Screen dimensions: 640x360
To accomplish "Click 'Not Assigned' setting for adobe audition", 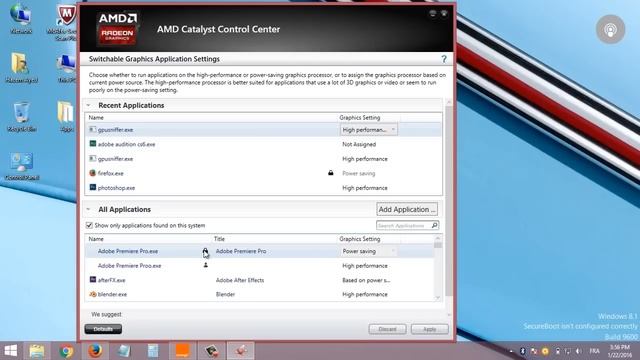I will tap(359, 144).
